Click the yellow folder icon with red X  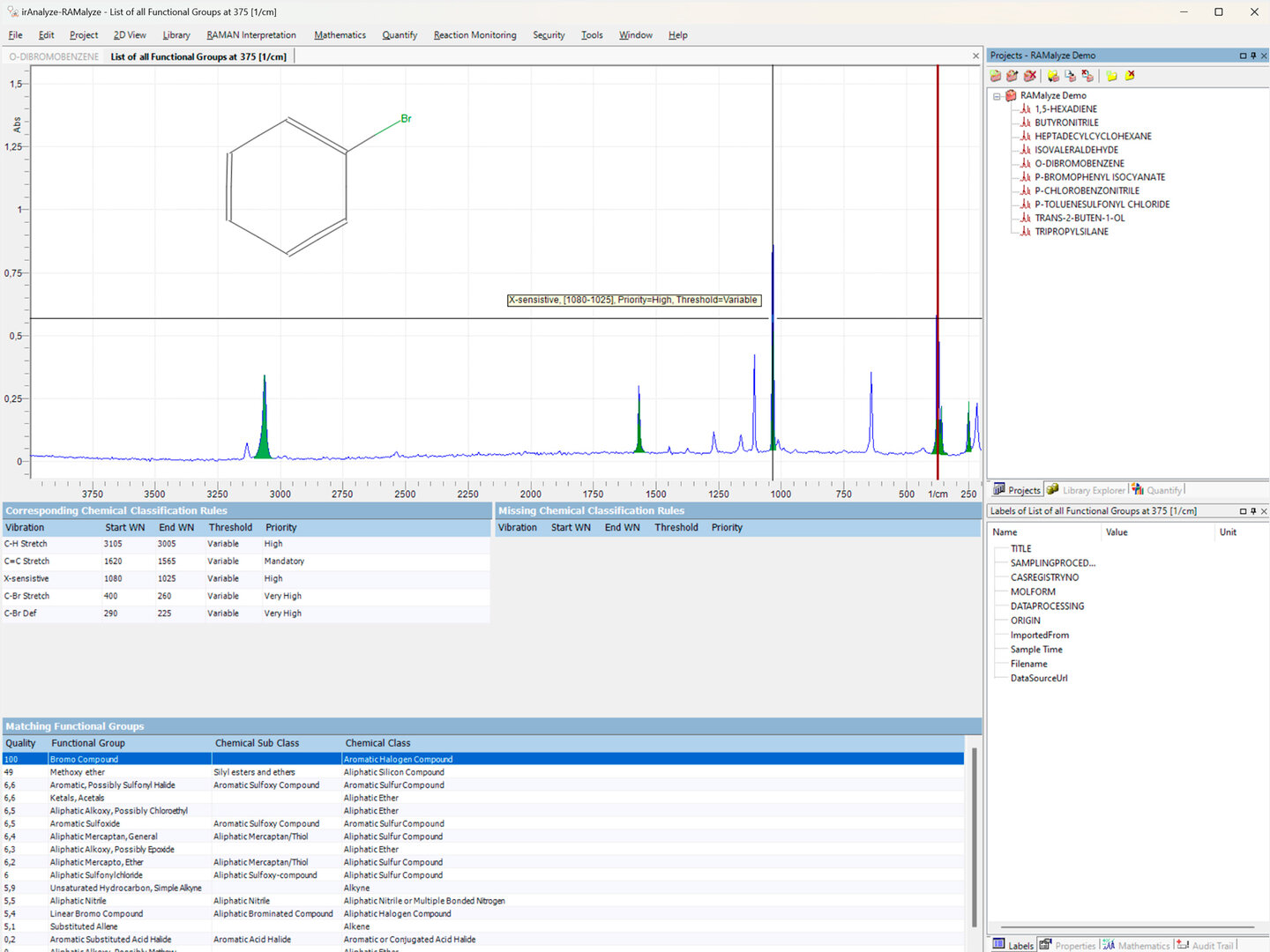tap(1130, 76)
